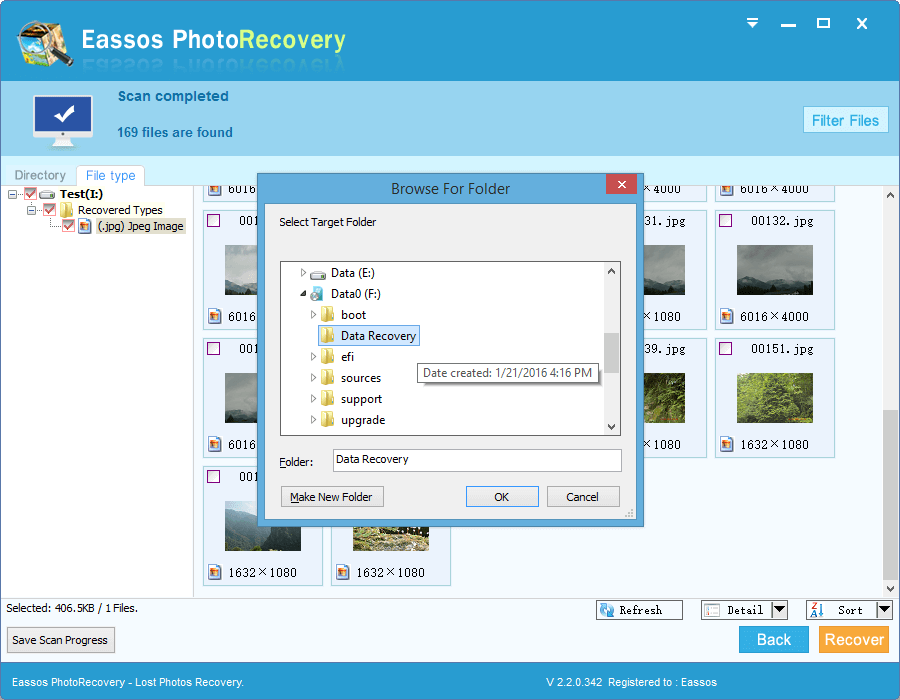Expand the sources folder node
Viewport: 900px width, 700px height.
pos(313,378)
